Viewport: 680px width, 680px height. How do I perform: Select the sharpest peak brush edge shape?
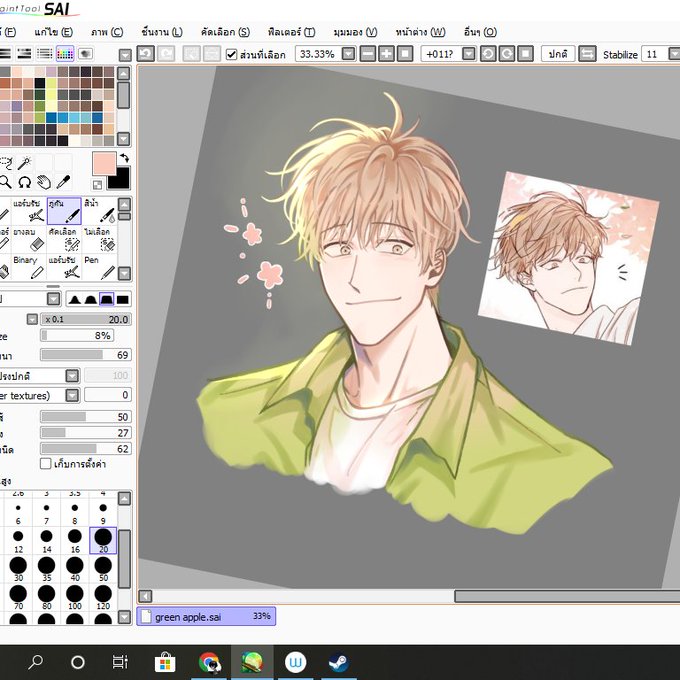[75, 299]
